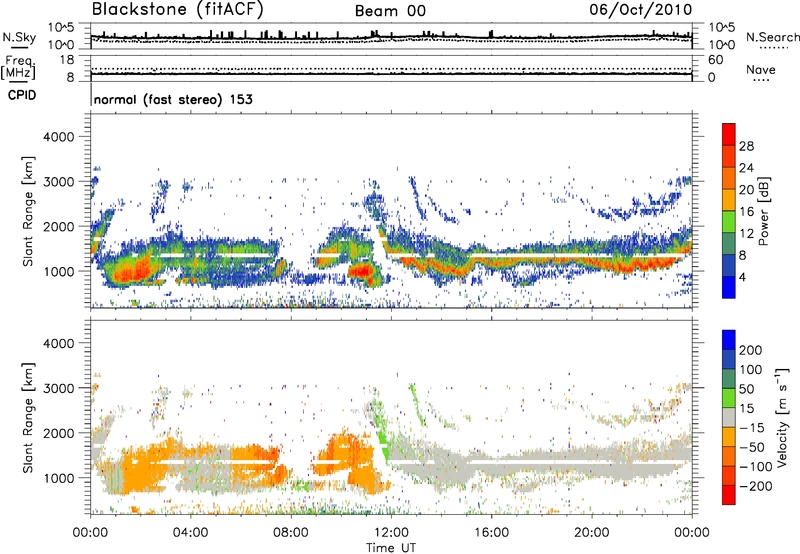Click the 'N.Sky' axis label
The image size is (800, 554).
coord(19,37)
